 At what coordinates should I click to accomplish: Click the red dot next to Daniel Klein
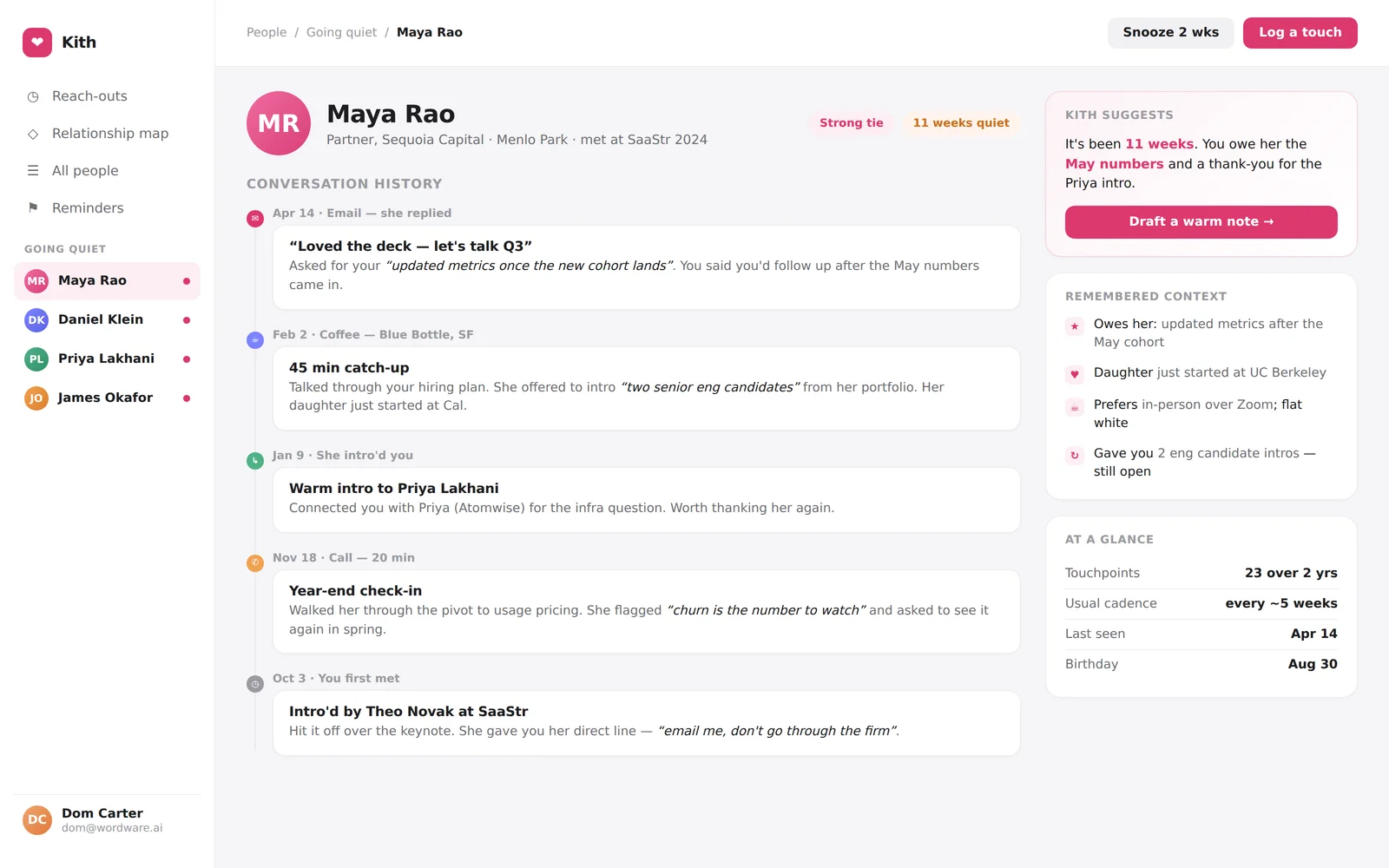point(187,320)
